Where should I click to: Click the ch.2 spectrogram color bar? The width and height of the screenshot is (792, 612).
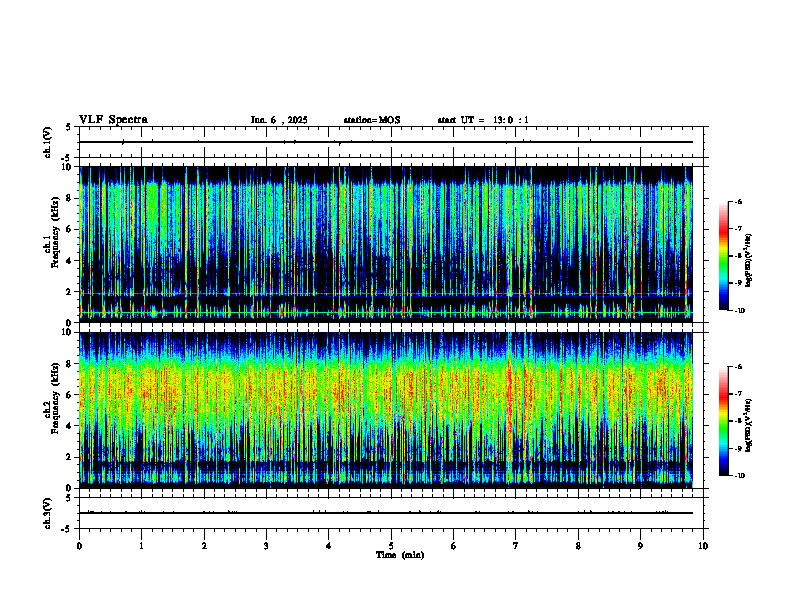coord(724,421)
